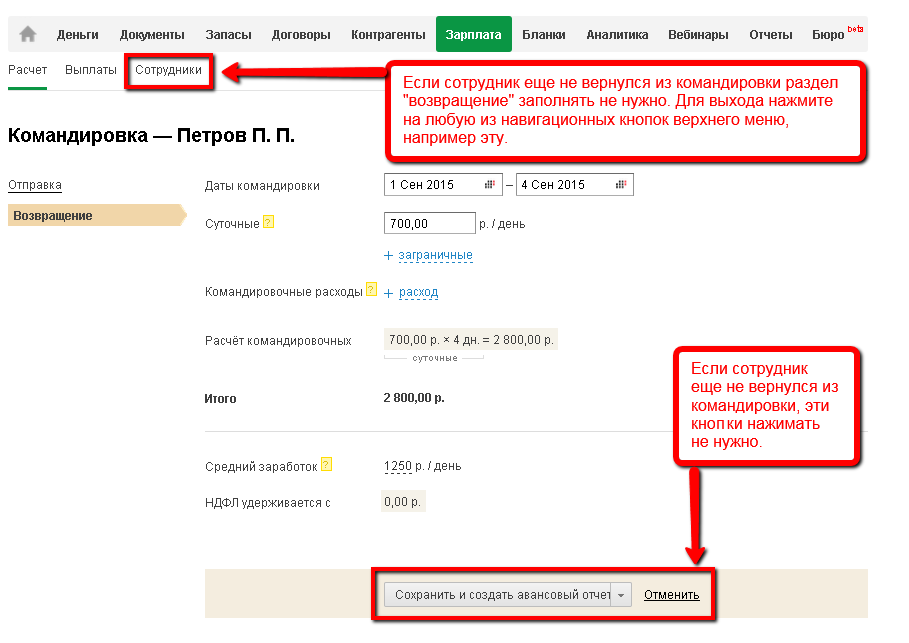
Task: Click the Отменить link
Action: coord(671,595)
